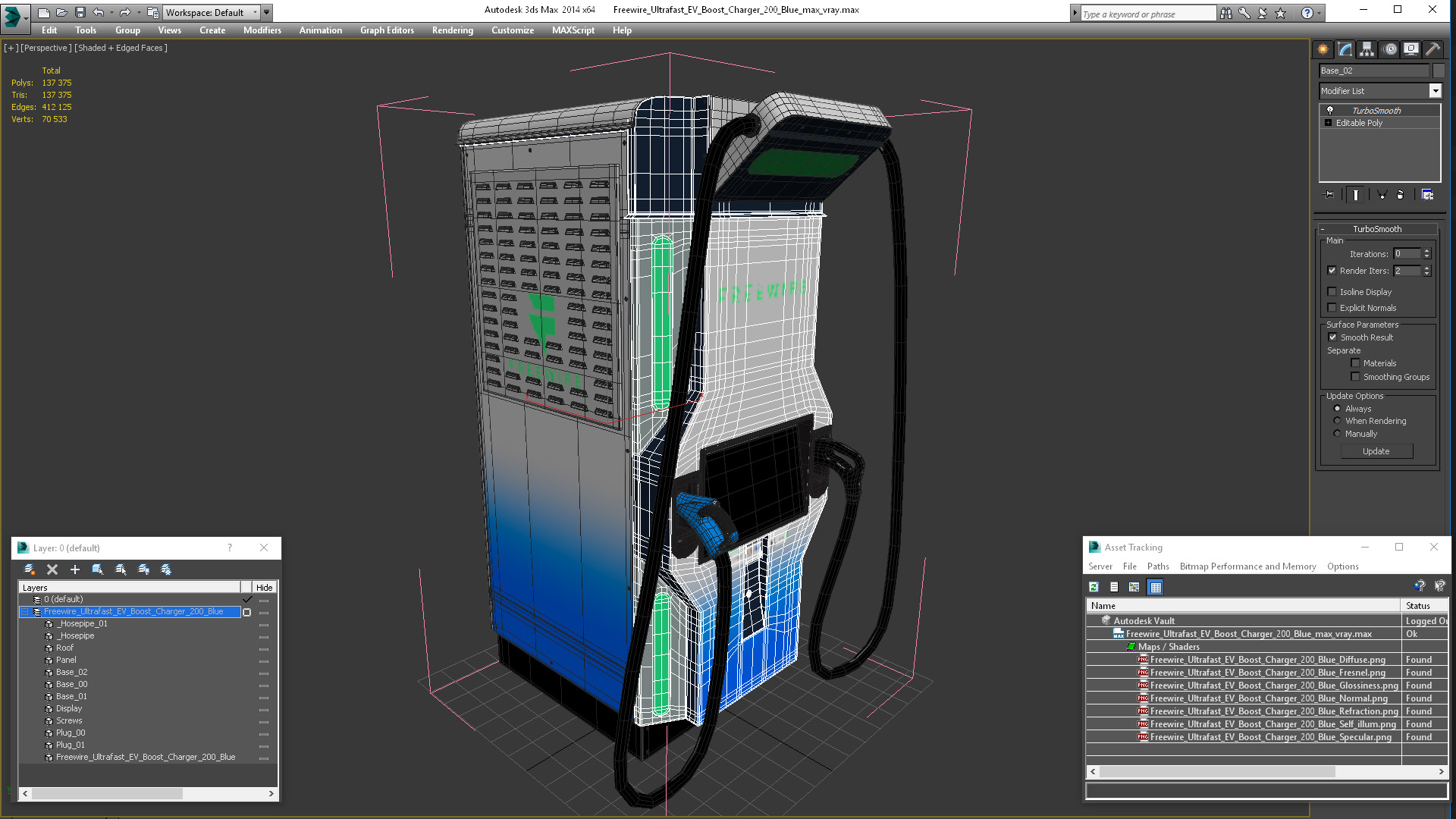Open Bitmap Performance and Memory menu
This screenshot has width=1456, height=819.
(x=1247, y=566)
